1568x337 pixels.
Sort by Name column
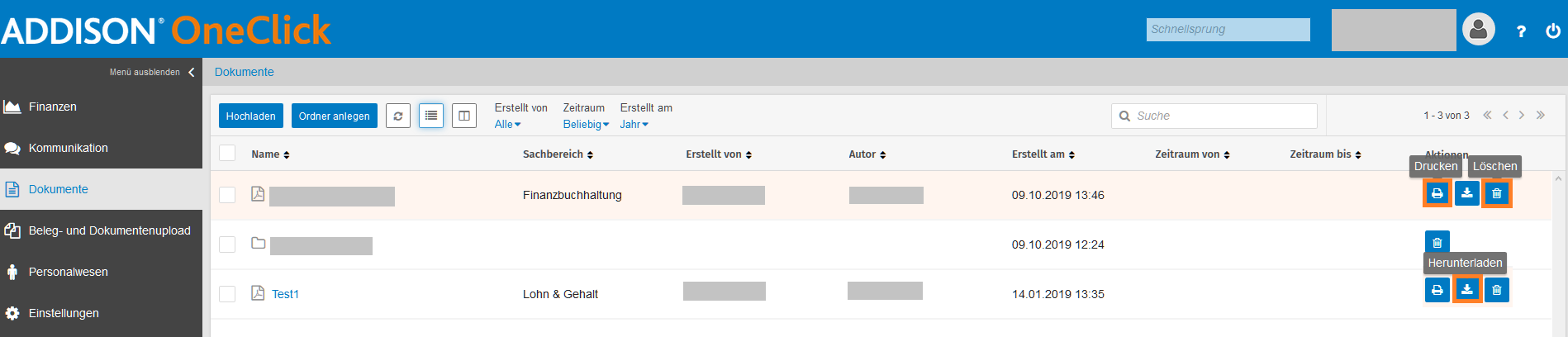270,154
